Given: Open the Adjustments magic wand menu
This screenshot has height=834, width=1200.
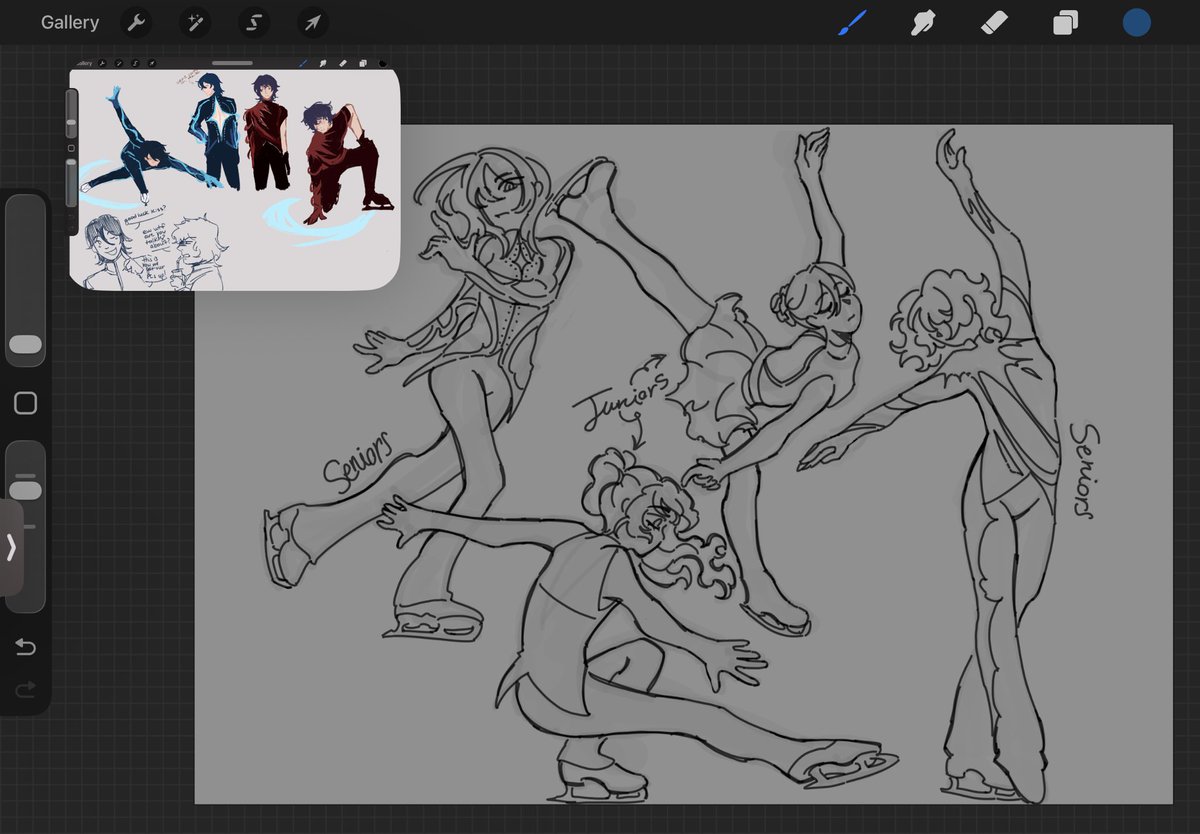Looking at the screenshot, I should pos(195,22).
